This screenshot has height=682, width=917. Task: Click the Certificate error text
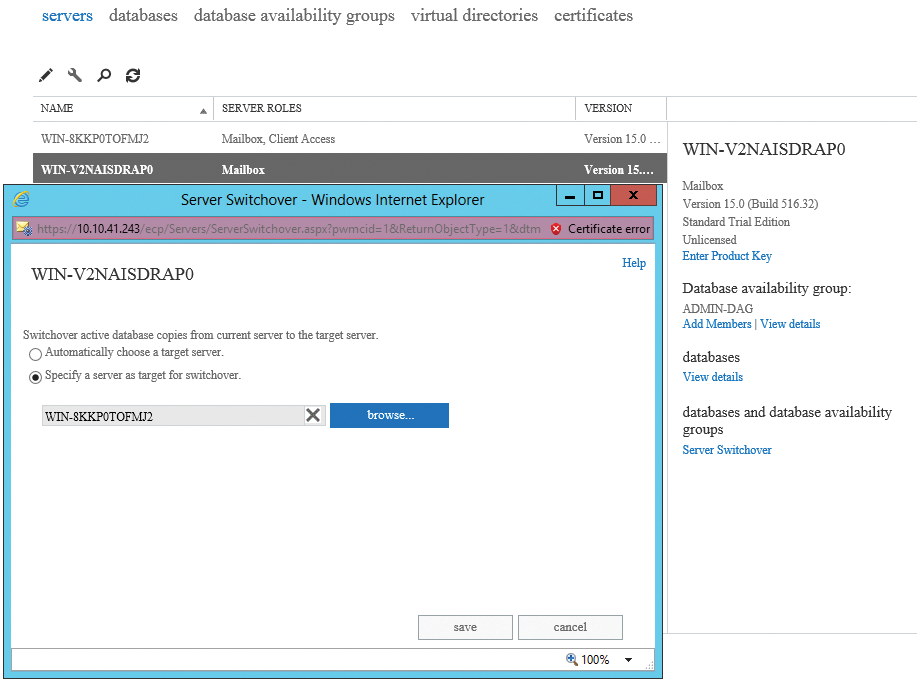(x=609, y=229)
